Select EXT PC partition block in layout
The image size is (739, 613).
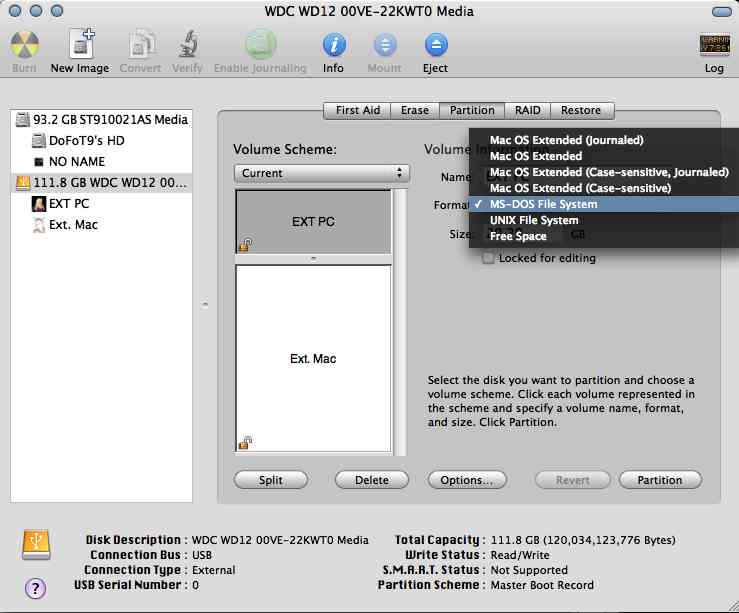pos(313,221)
